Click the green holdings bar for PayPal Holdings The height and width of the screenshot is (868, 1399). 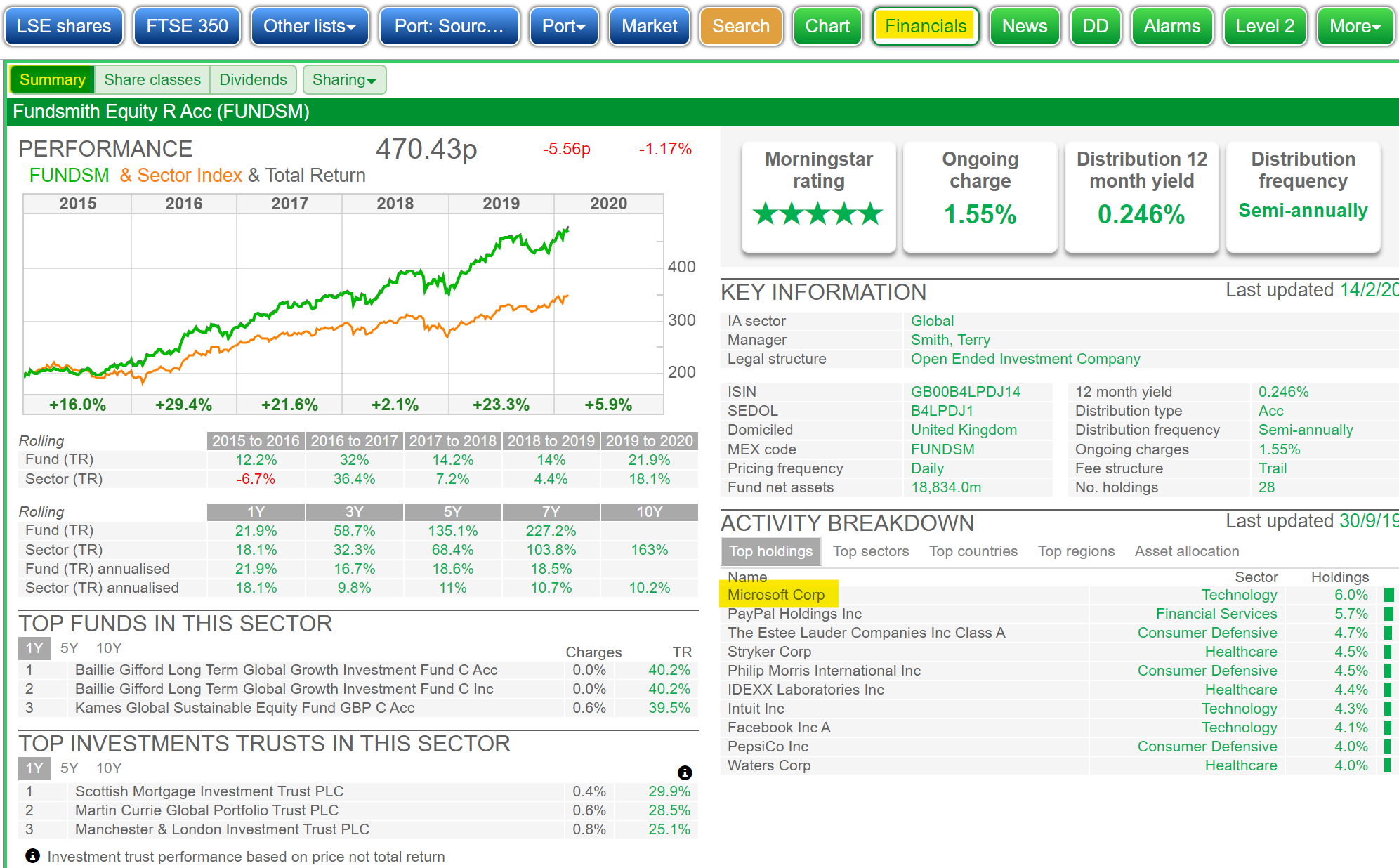pyautogui.click(x=1388, y=614)
